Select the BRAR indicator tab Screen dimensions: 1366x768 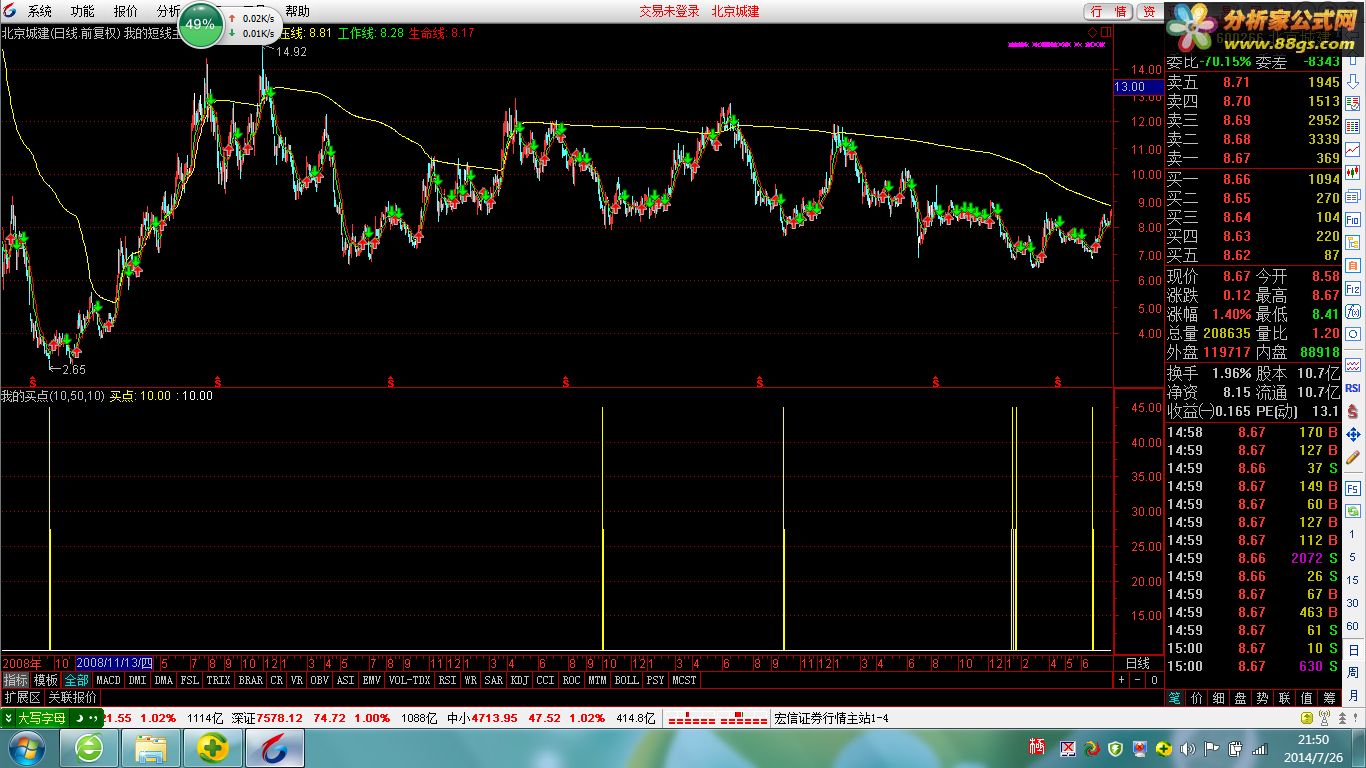pos(250,680)
